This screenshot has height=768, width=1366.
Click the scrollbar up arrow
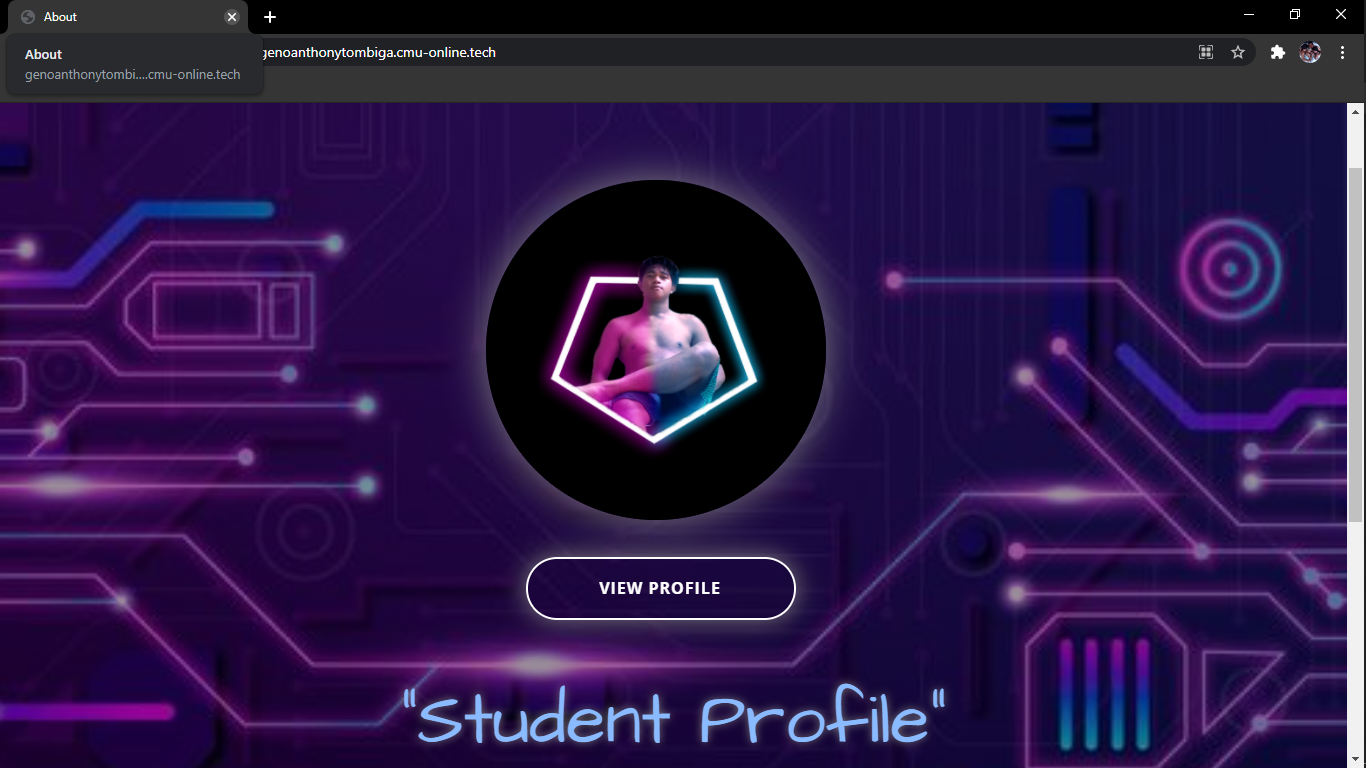(x=1356, y=110)
